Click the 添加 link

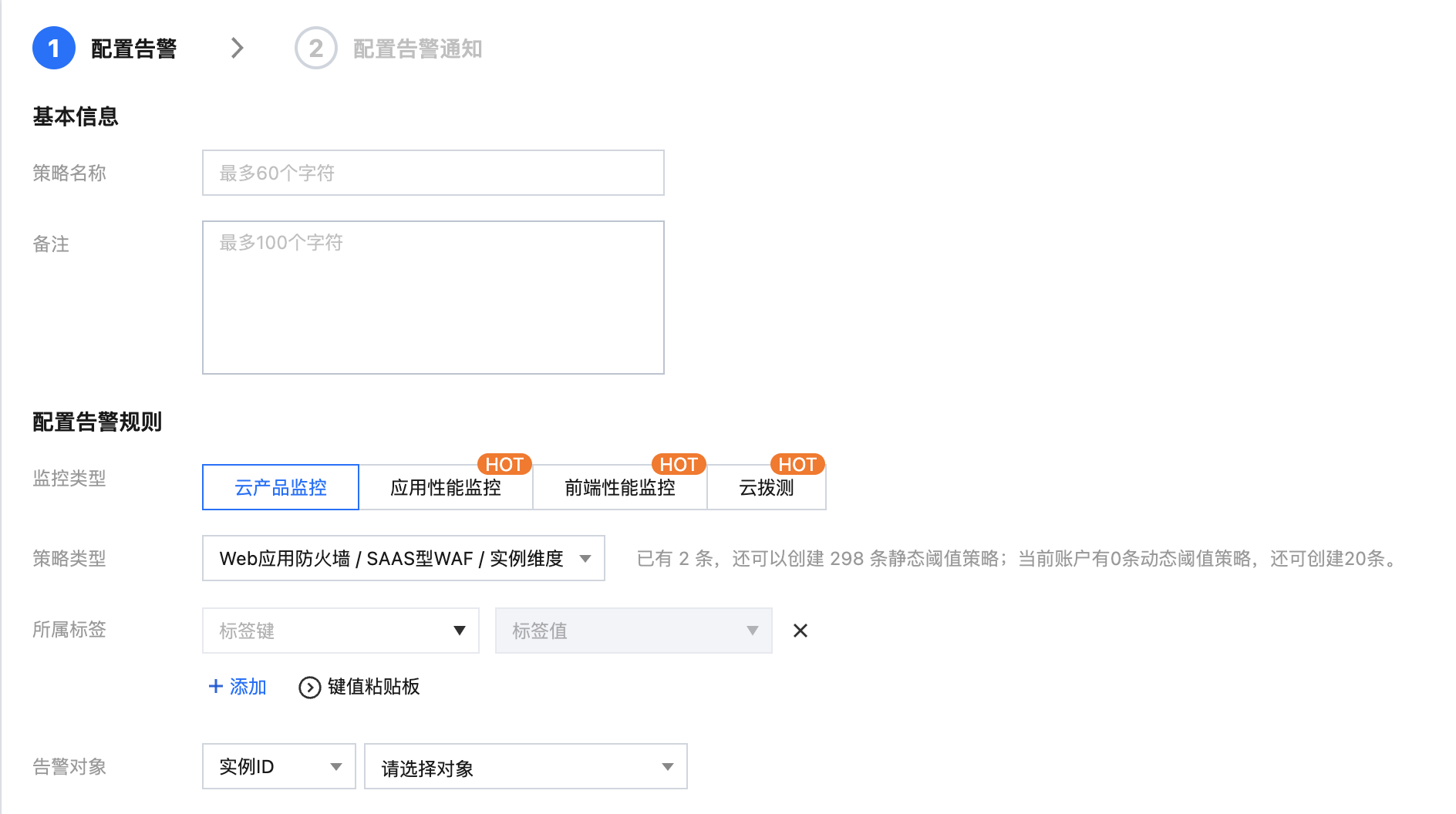[248, 686]
